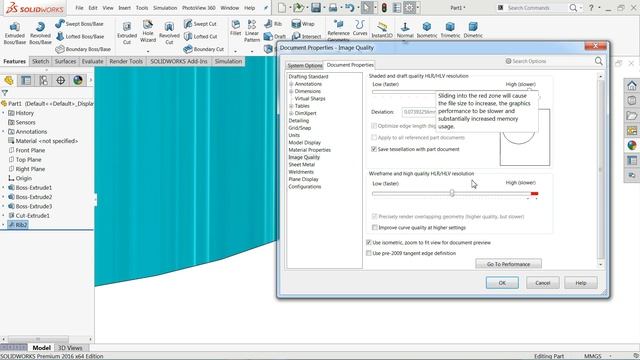The width and height of the screenshot is (640, 360).
Task: Open the ConfigurationManager tab icon
Action: tap(43, 80)
